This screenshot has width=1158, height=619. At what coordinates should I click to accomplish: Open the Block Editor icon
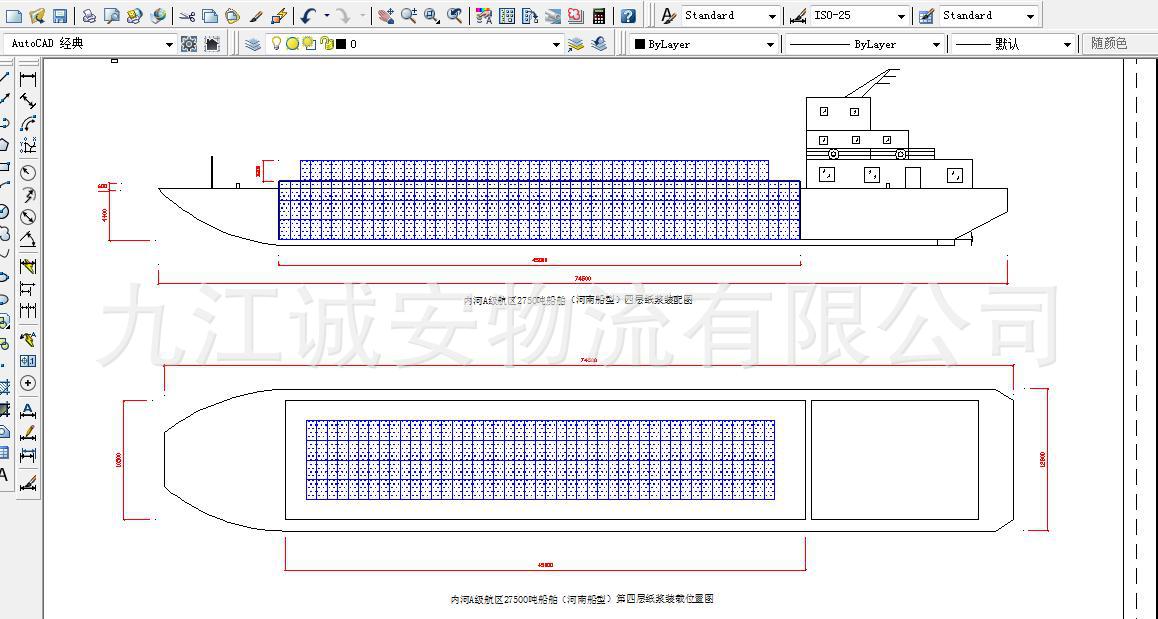click(278, 16)
